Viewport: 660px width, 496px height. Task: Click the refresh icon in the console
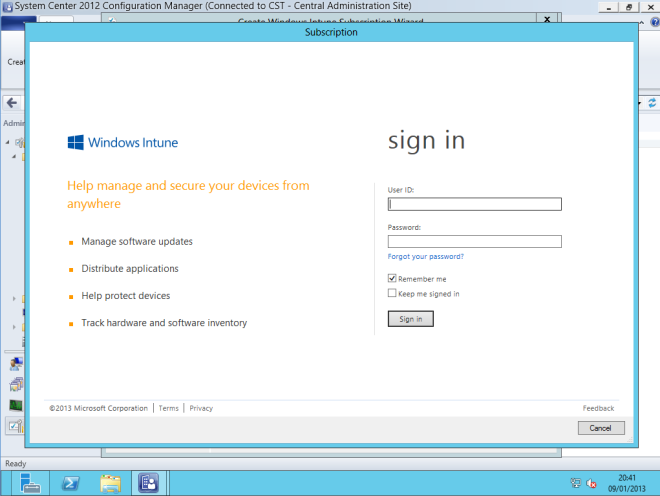(x=652, y=103)
